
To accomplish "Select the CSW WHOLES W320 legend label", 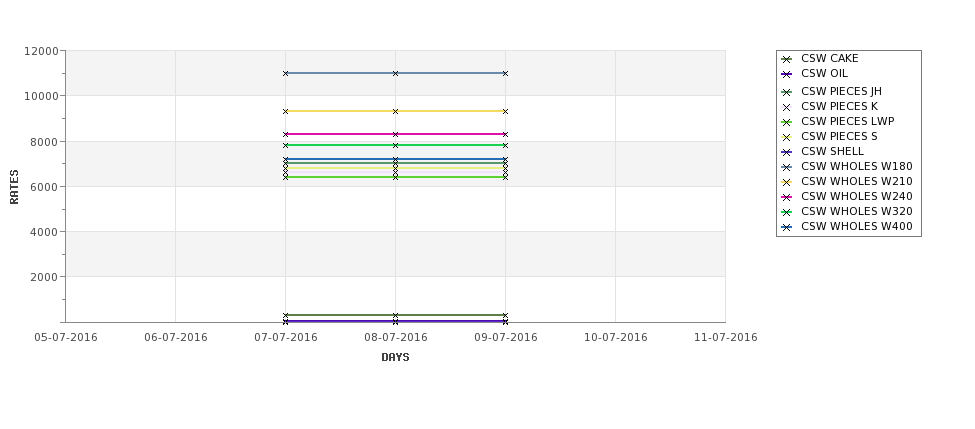I will [x=856, y=211].
